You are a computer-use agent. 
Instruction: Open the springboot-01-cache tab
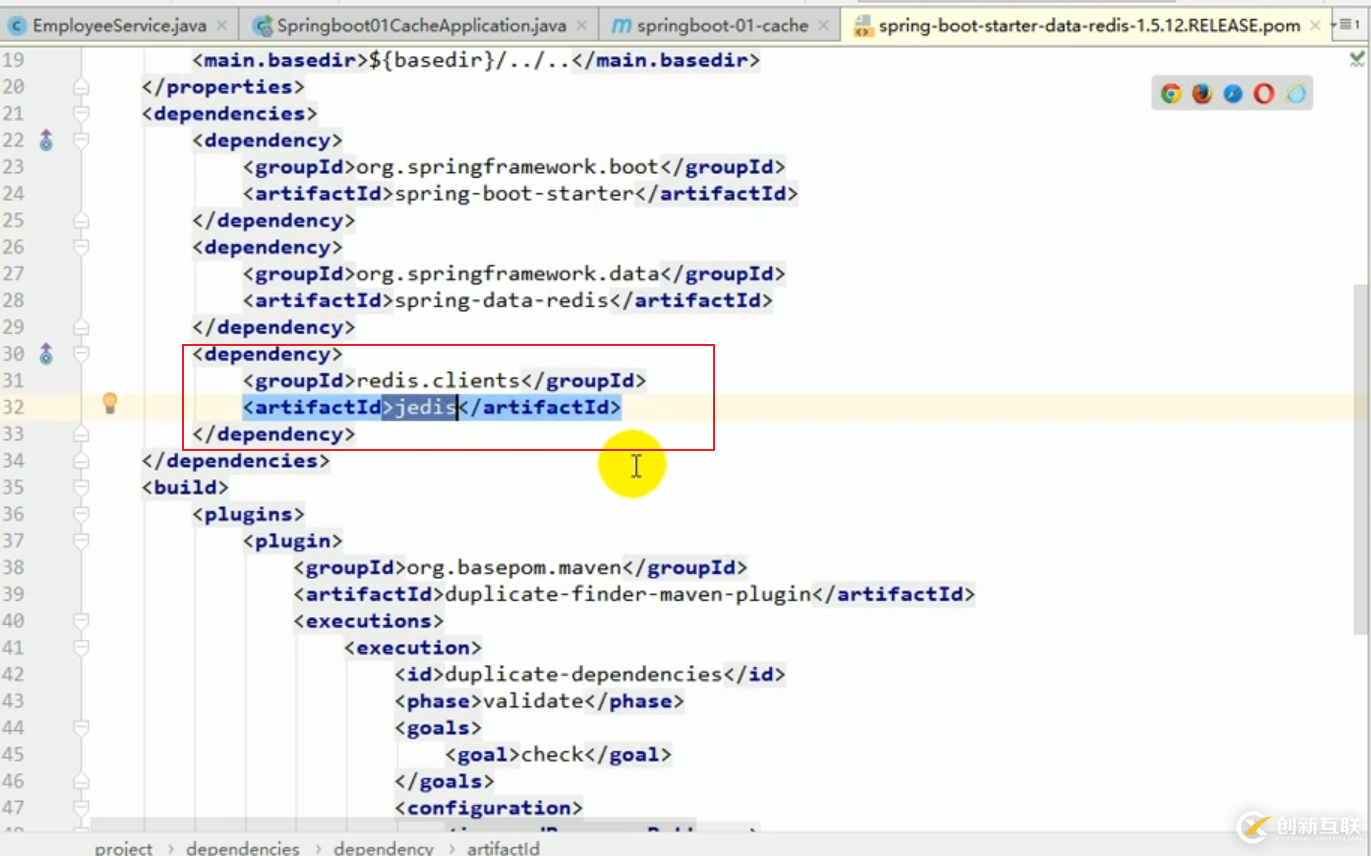[721, 25]
